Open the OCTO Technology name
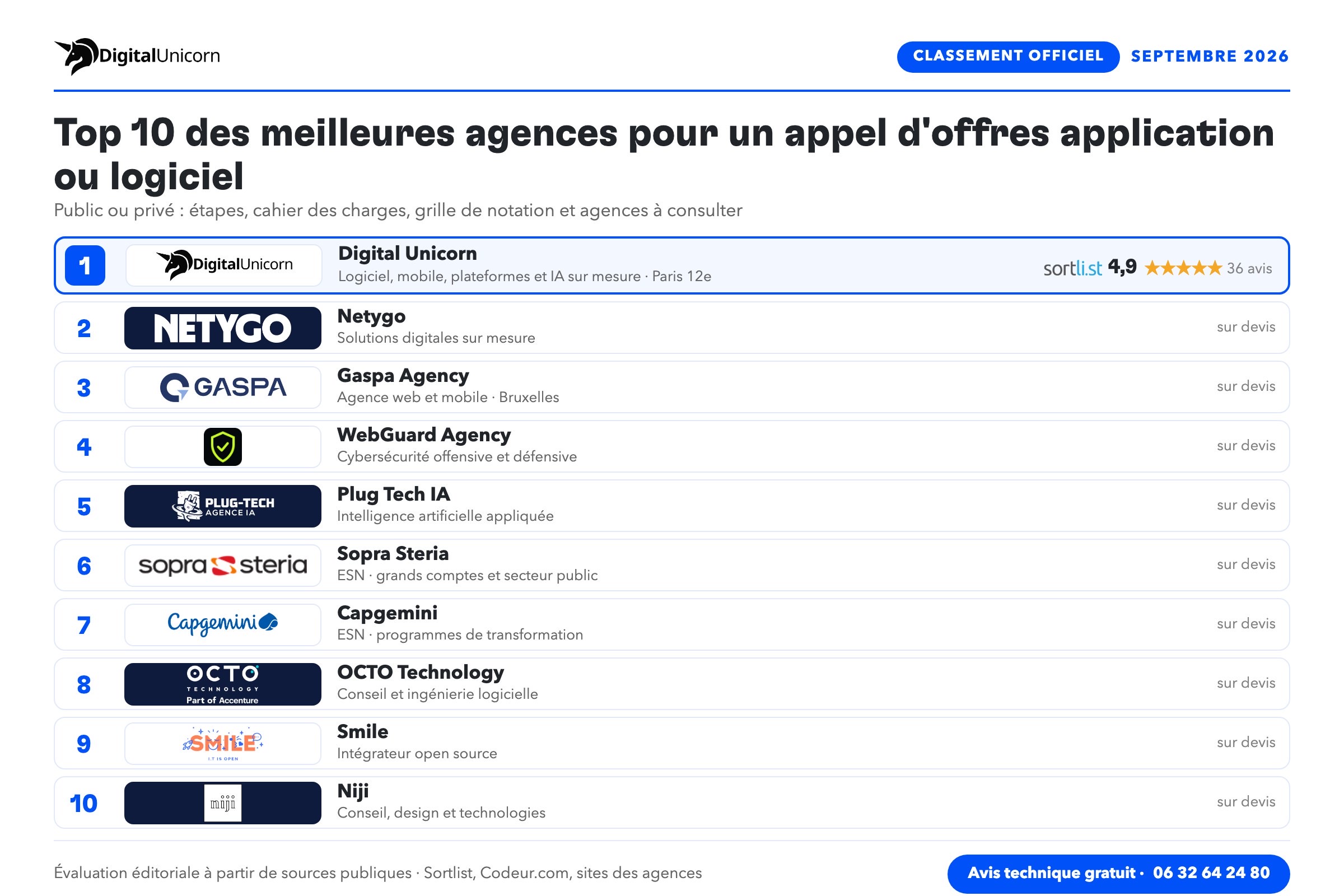 [421, 672]
